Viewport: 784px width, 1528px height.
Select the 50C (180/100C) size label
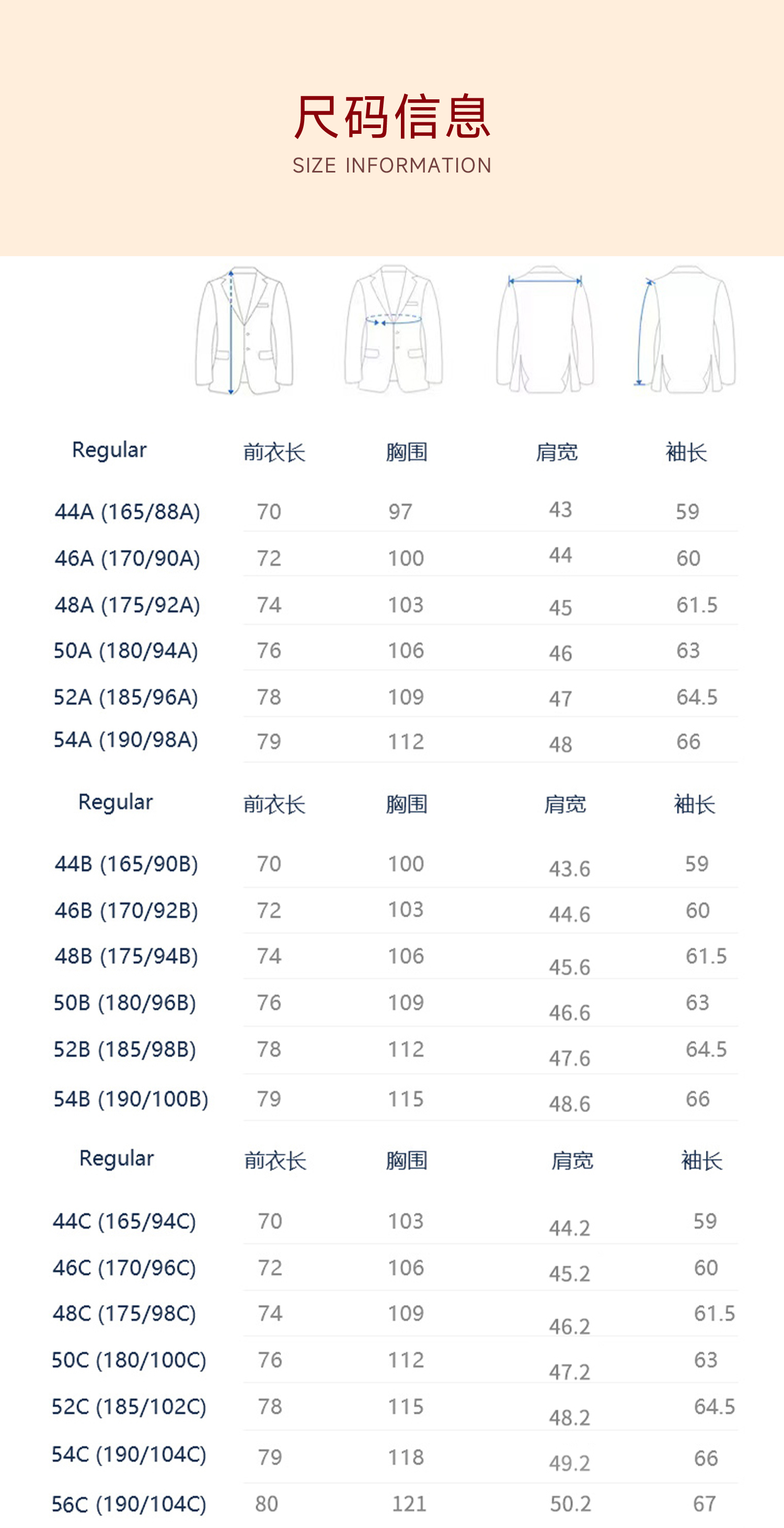pos(129,1360)
